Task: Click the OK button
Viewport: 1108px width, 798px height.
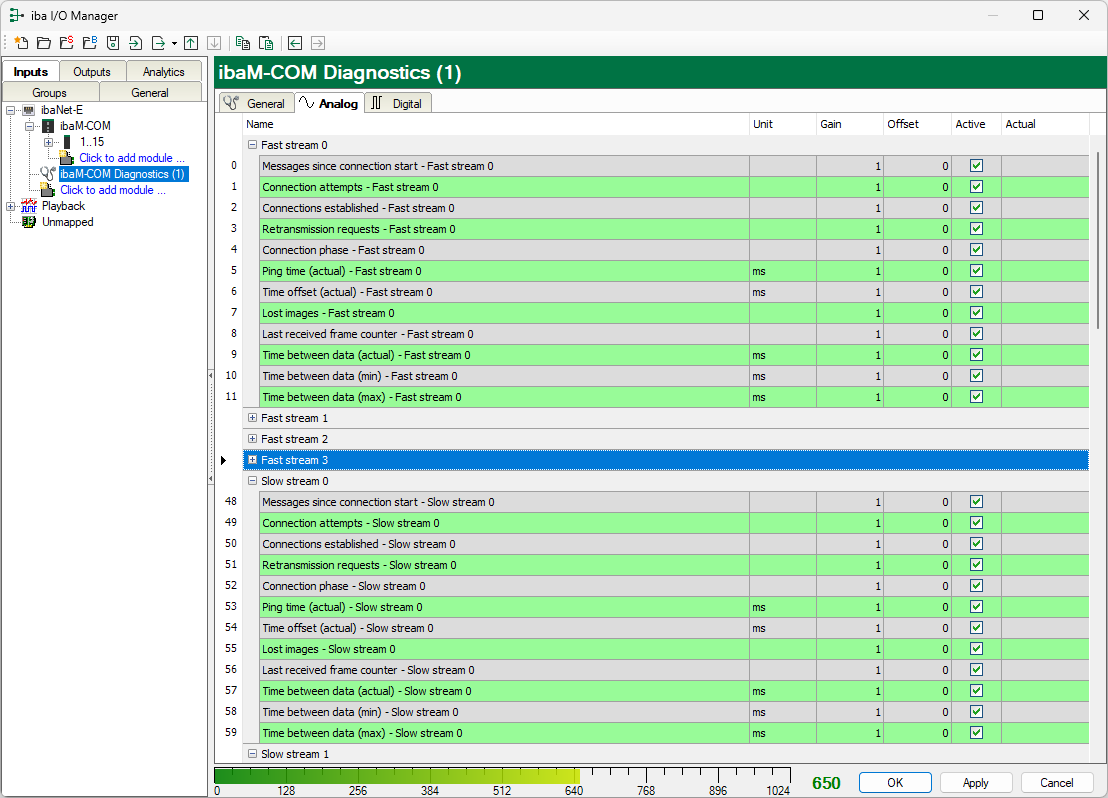Action: (895, 783)
